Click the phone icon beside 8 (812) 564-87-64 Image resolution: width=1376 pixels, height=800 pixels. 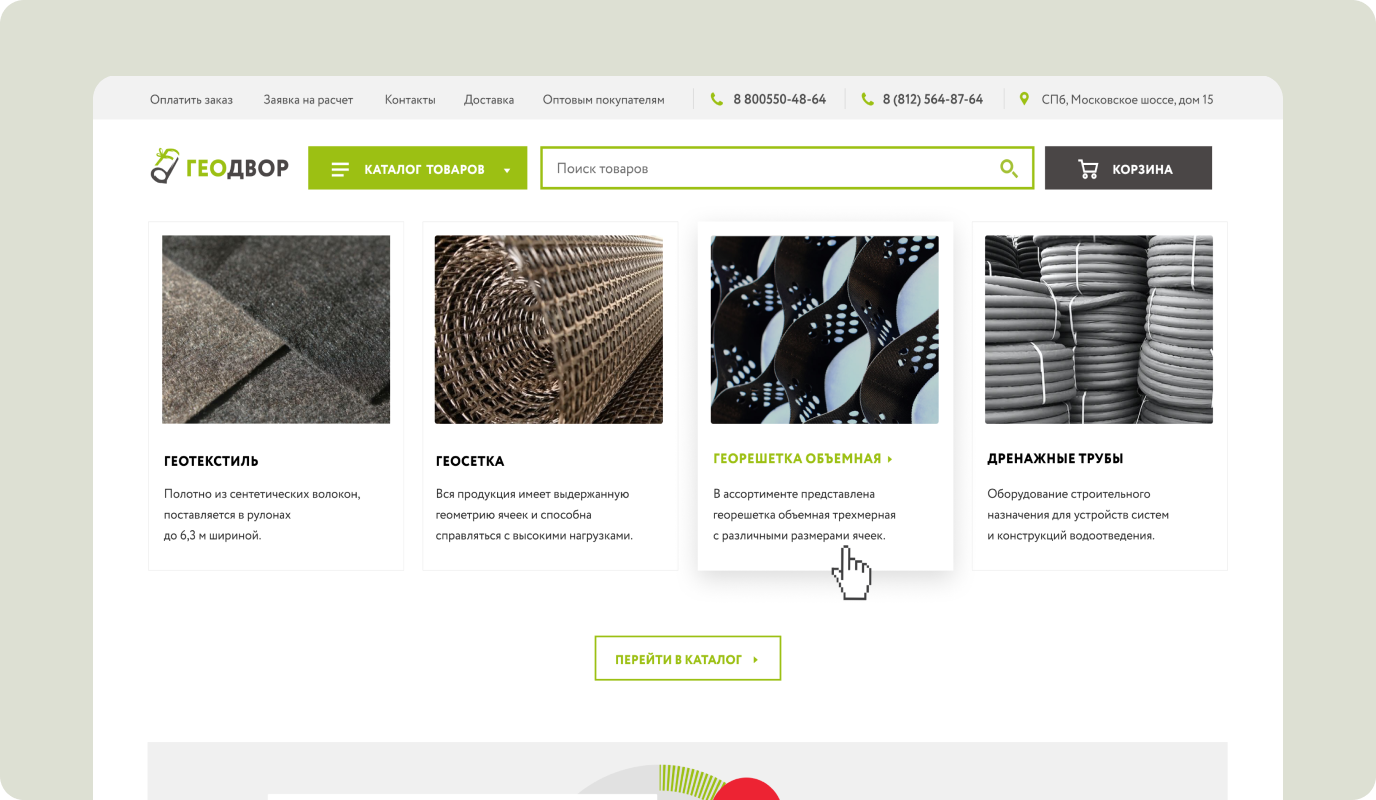click(867, 99)
